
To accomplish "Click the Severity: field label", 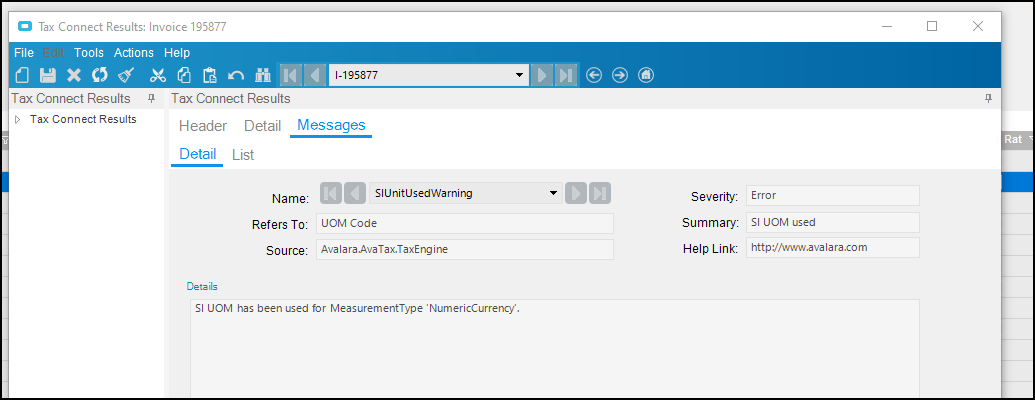I will pyautogui.click(x=714, y=197).
